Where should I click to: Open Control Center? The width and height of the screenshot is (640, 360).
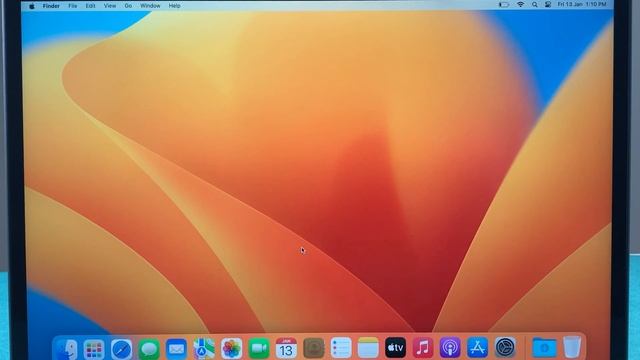click(548, 4)
